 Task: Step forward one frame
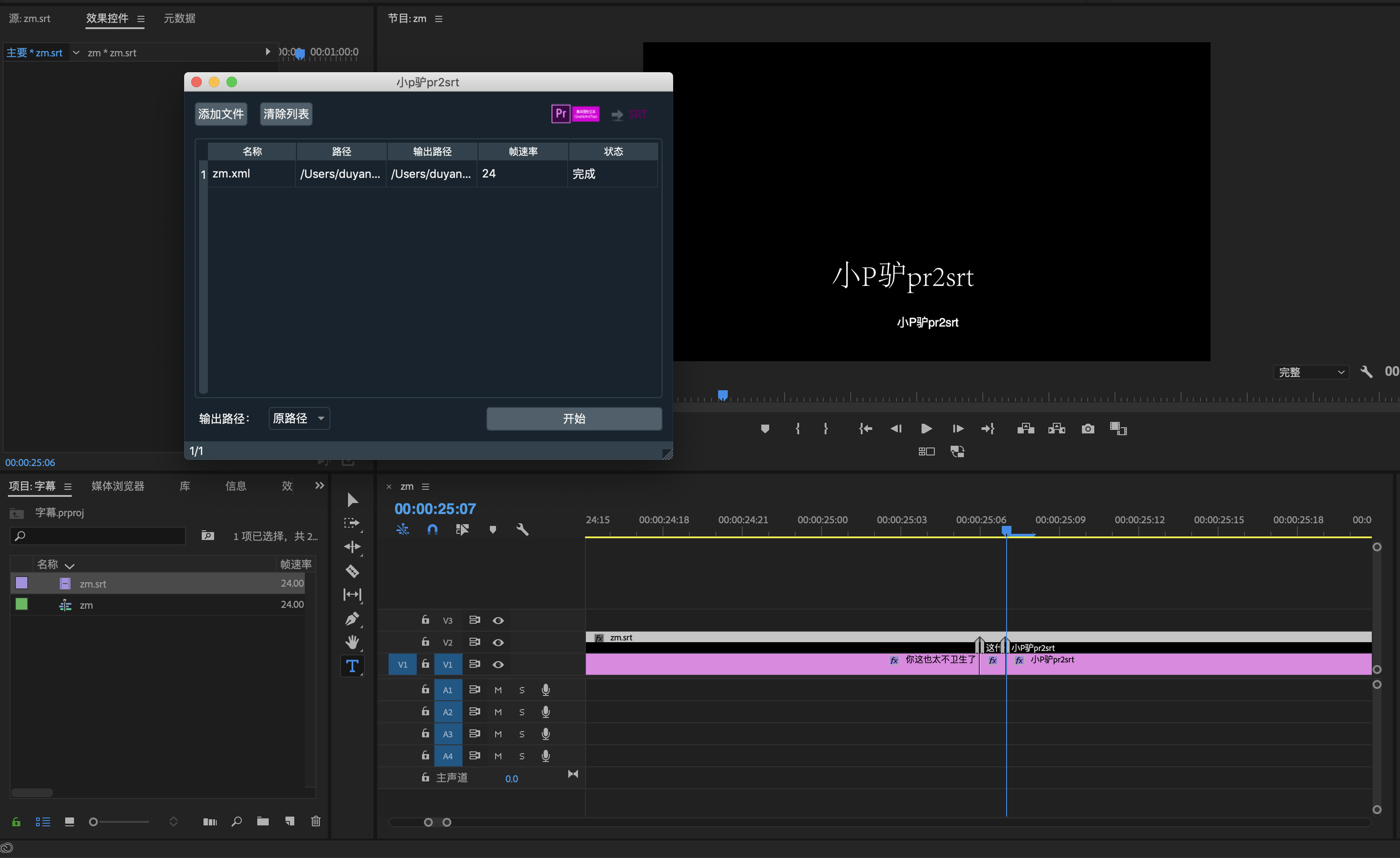coord(957,429)
